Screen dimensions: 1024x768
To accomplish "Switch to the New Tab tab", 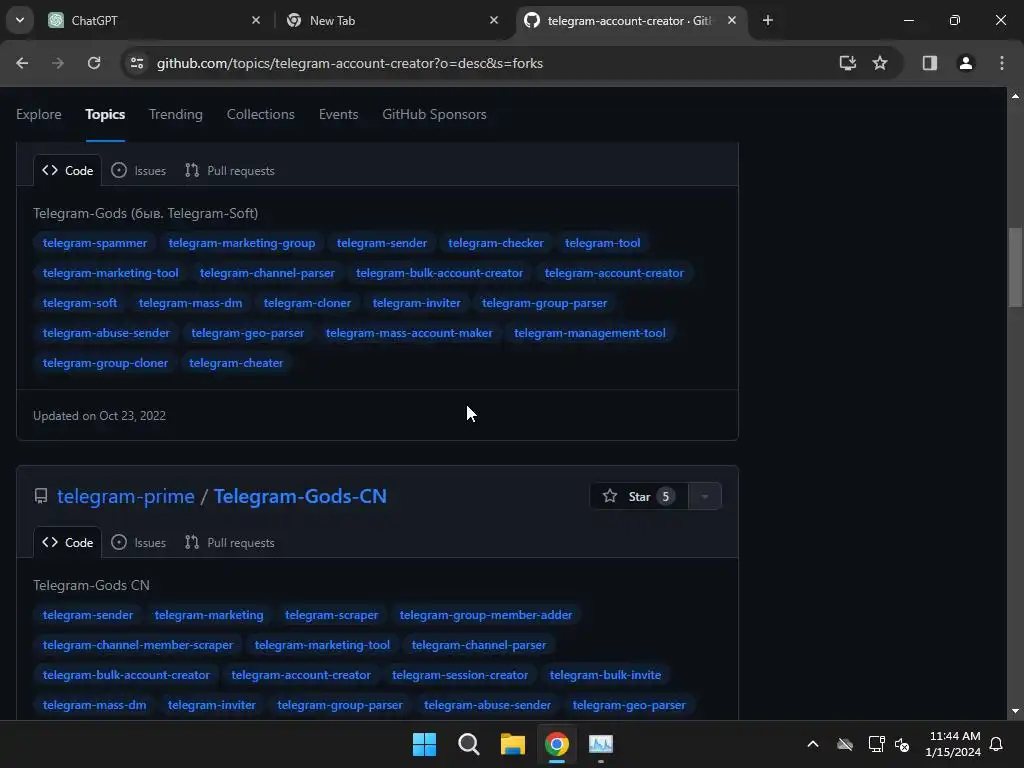I will [x=392, y=20].
